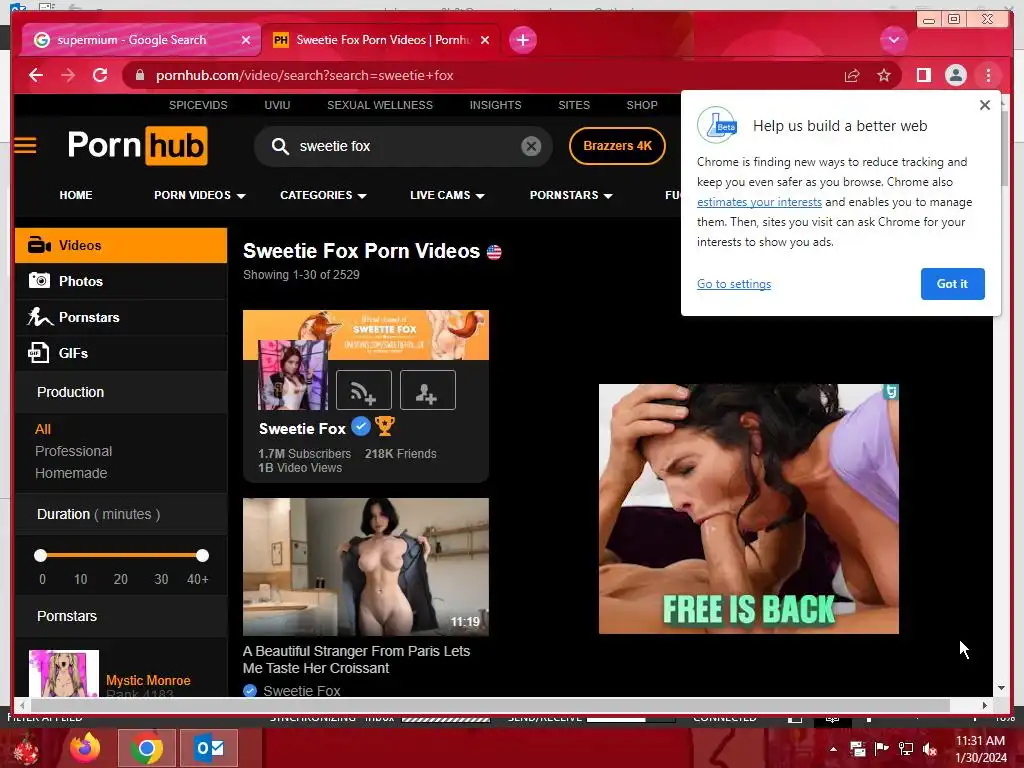This screenshot has height=768, width=1024.
Task: Open the site hamburger menu
Action: pyautogui.click(x=25, y=145)
